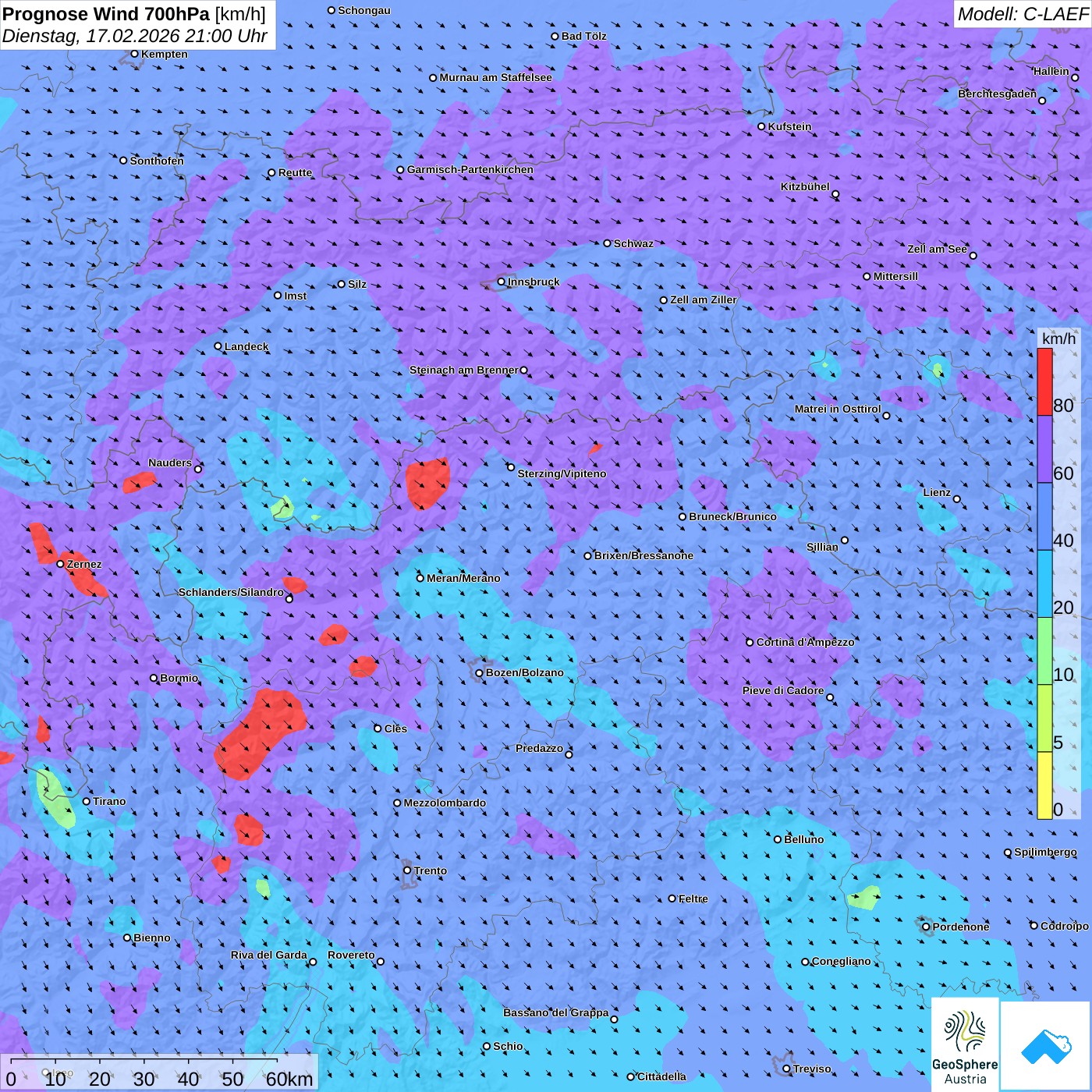Click the 'Zell am Ziller' label
Viewport: 1092px width, 1092px height.
tap(704, 300)
